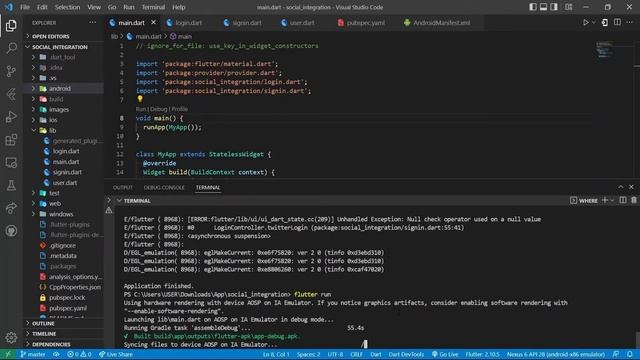Open editor More Actions ellipsis

click(x=629, y=22)
